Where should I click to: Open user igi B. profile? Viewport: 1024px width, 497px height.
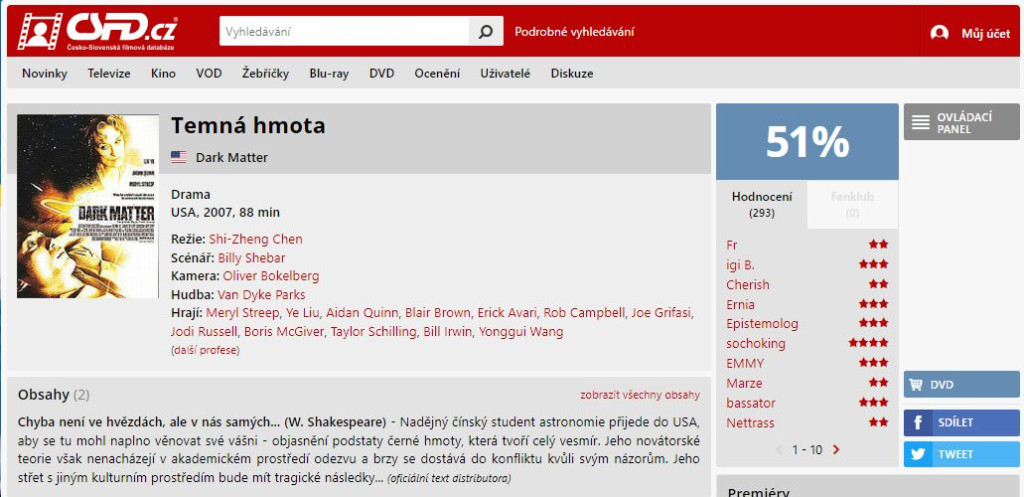pos(740,265)
